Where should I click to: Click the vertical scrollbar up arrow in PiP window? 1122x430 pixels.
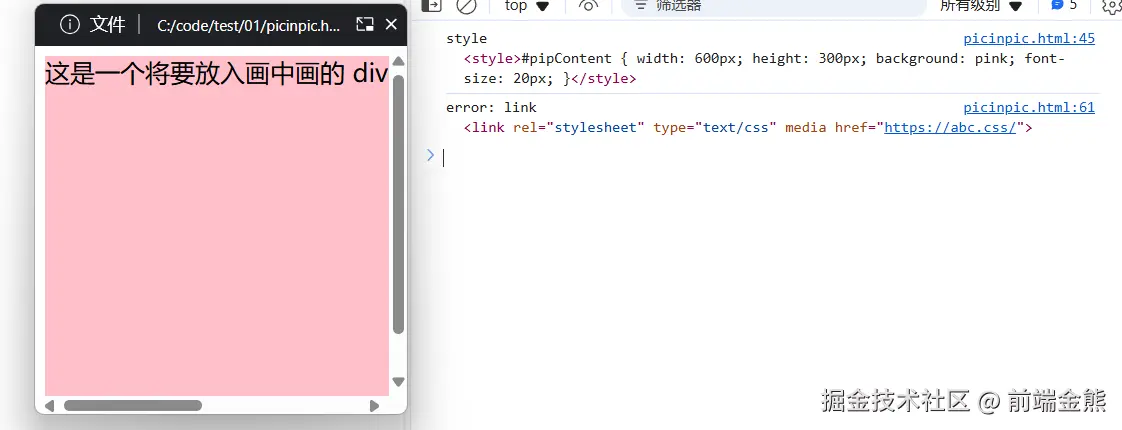click(x=399, y=62)
